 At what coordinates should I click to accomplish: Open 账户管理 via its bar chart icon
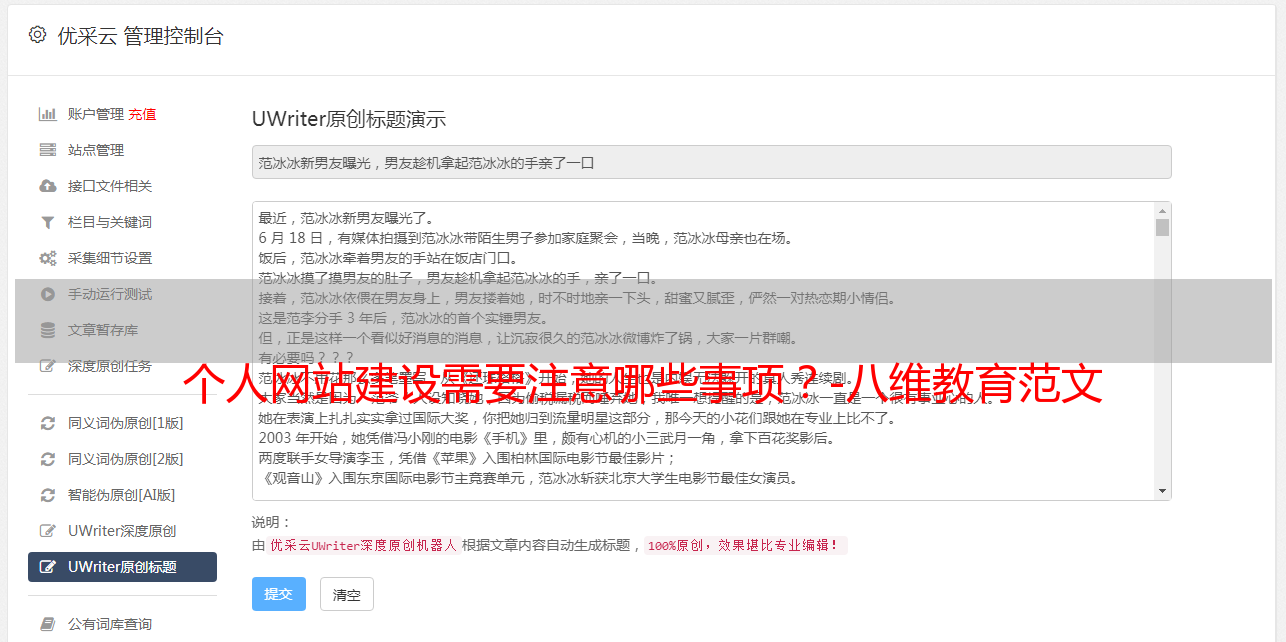47,114
